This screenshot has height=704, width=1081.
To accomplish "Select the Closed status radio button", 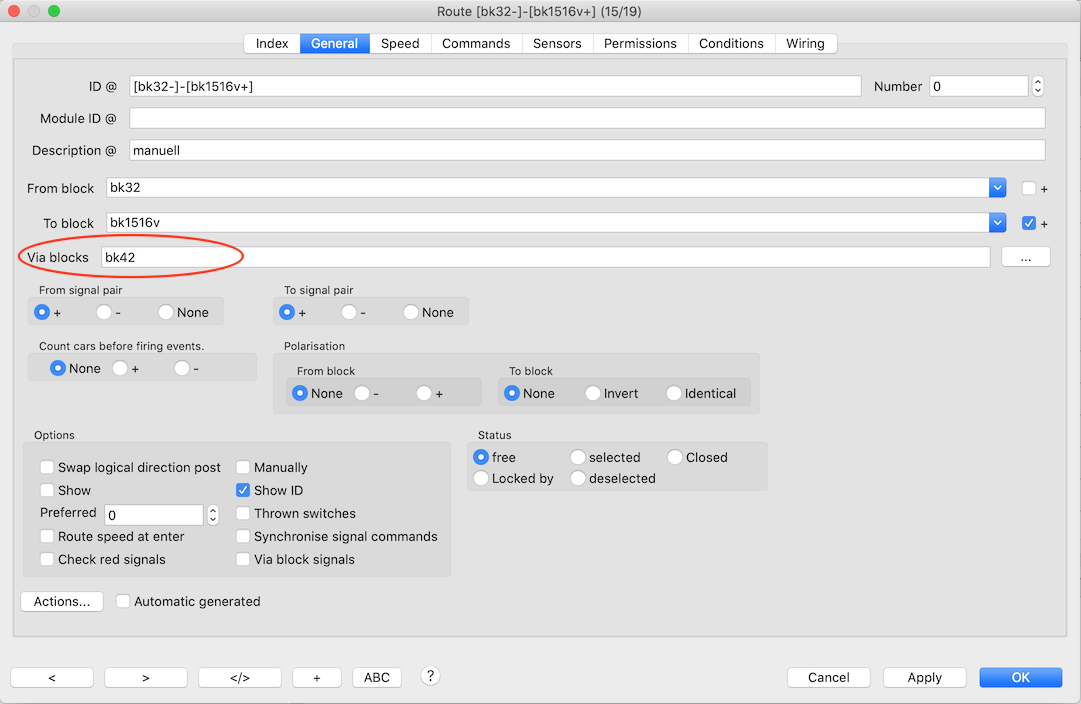I will 676,457.
